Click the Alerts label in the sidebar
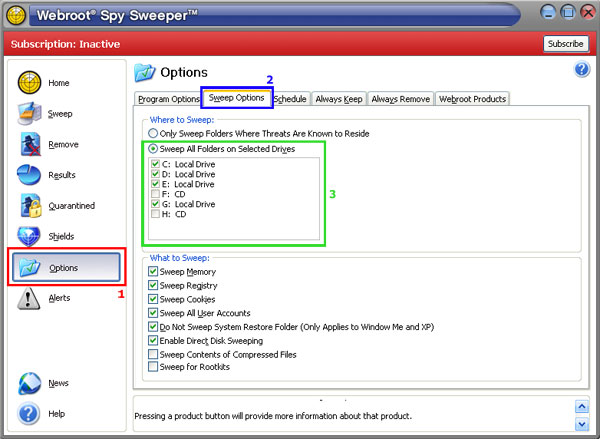Image resolution: width=600 pixels, height=439 pixels. [x=59, y=298]
